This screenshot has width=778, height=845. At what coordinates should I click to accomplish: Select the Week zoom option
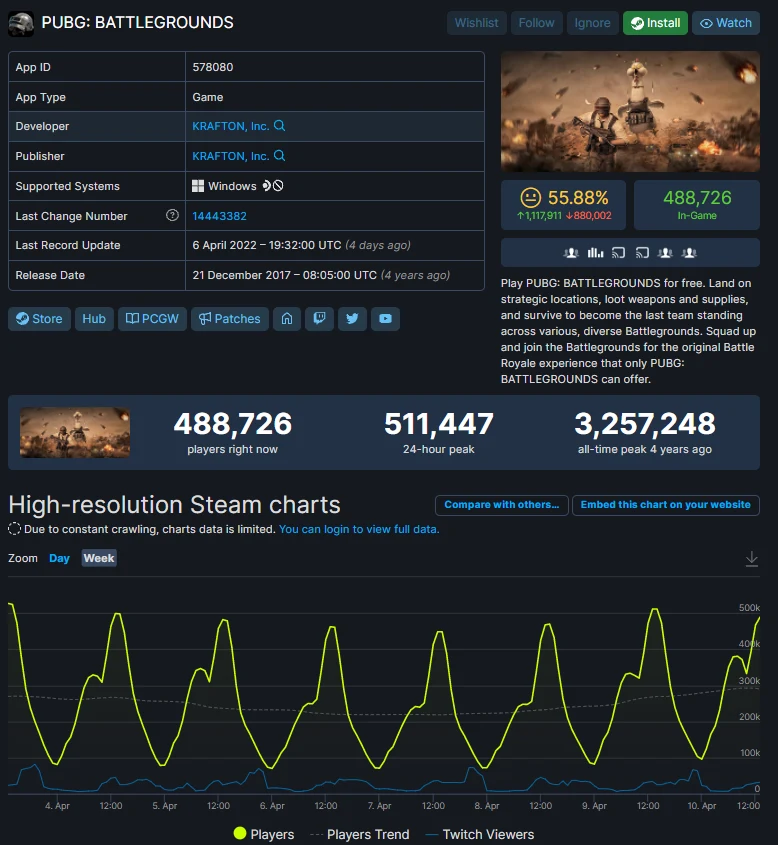click(x=99, y=558)
